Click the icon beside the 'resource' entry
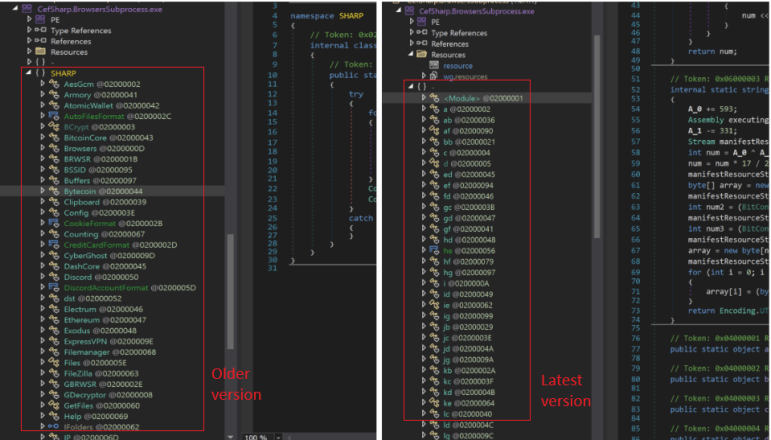 [434, 65]
